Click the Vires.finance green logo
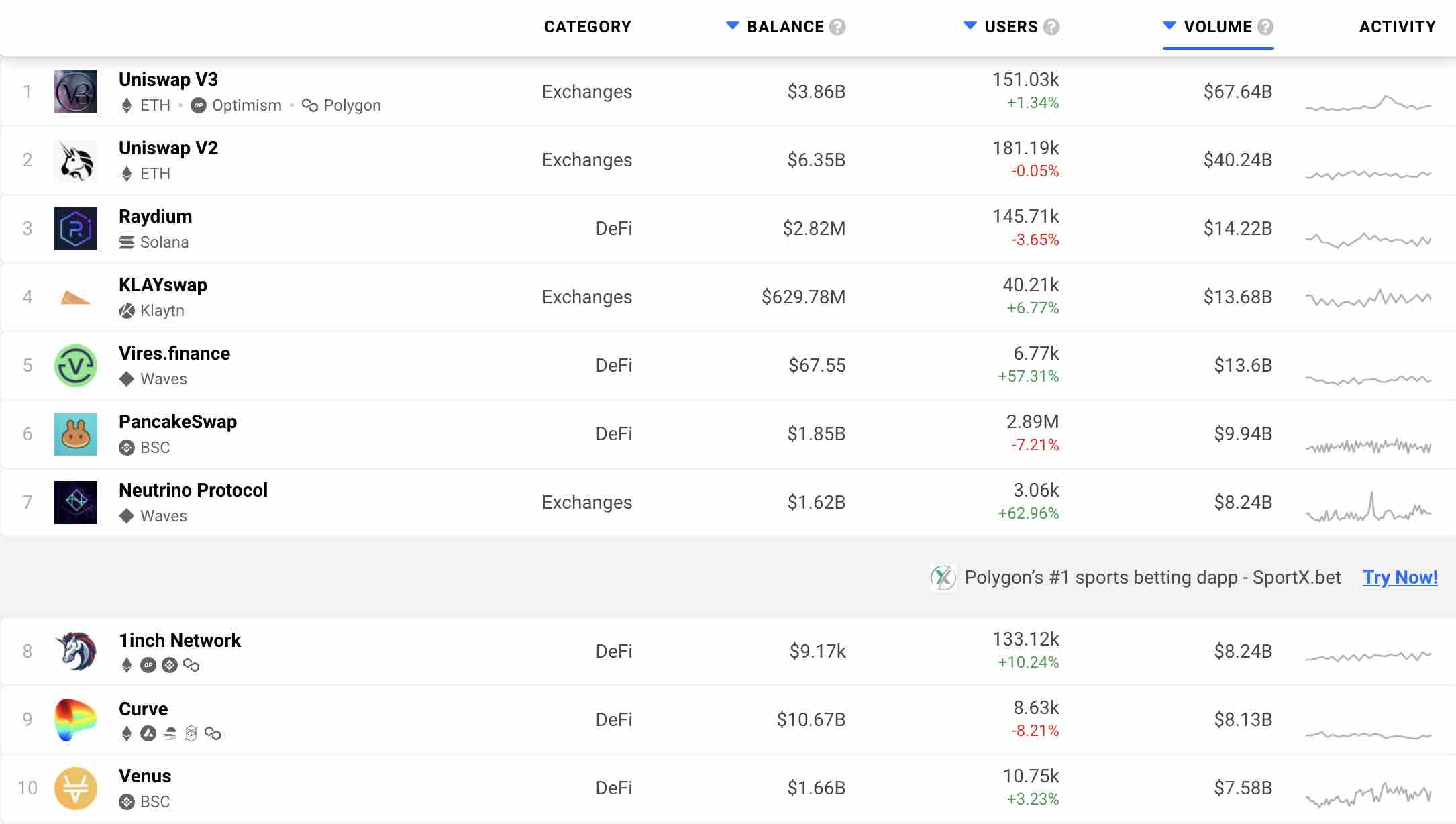The image size is (1456, 824). pyautogui.click(x=75, y=366)
